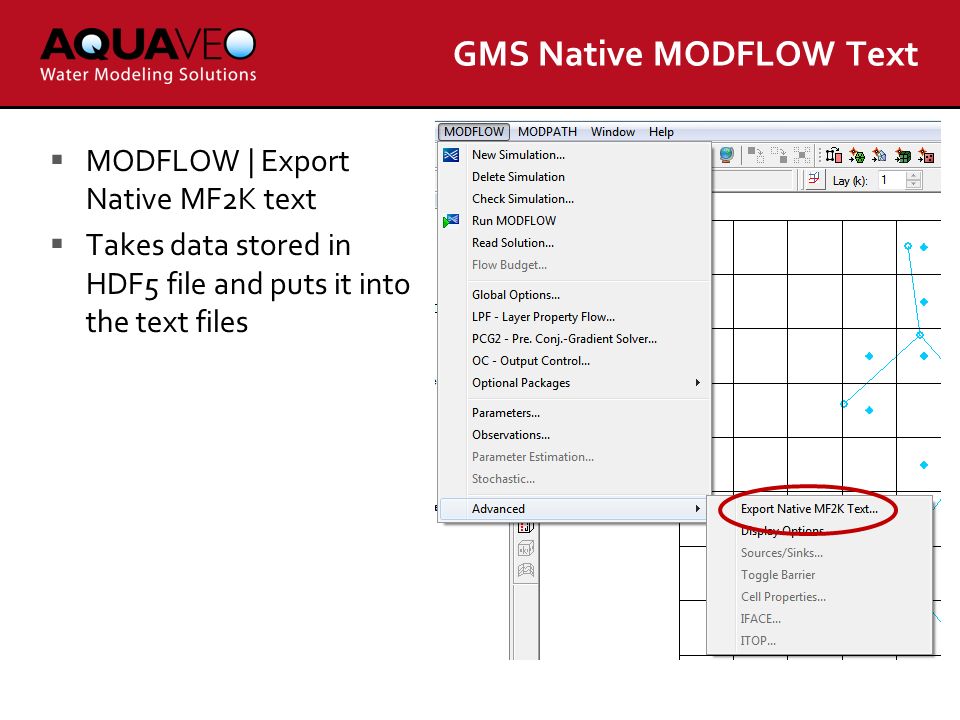The width and height of the screenshot is (960, 720).
Task: Click the Lay (k) input field
Action: 891,180
